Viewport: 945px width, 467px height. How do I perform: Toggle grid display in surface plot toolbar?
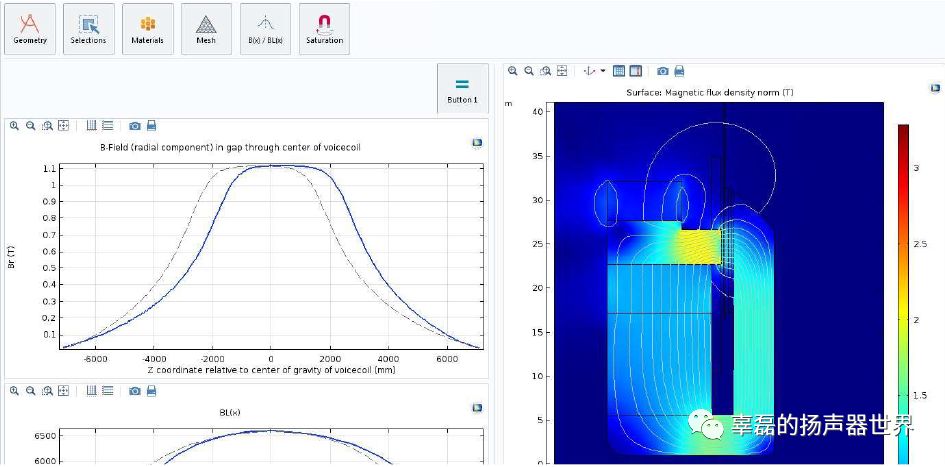tap(619, 71)
